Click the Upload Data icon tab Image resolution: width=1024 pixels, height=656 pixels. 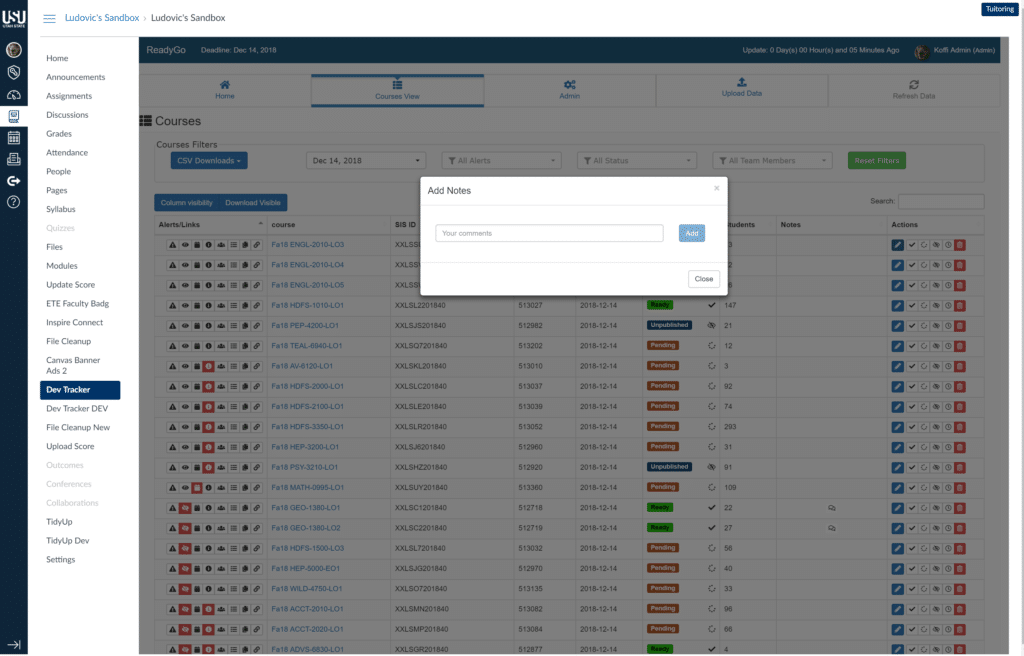tap(741, 88)
